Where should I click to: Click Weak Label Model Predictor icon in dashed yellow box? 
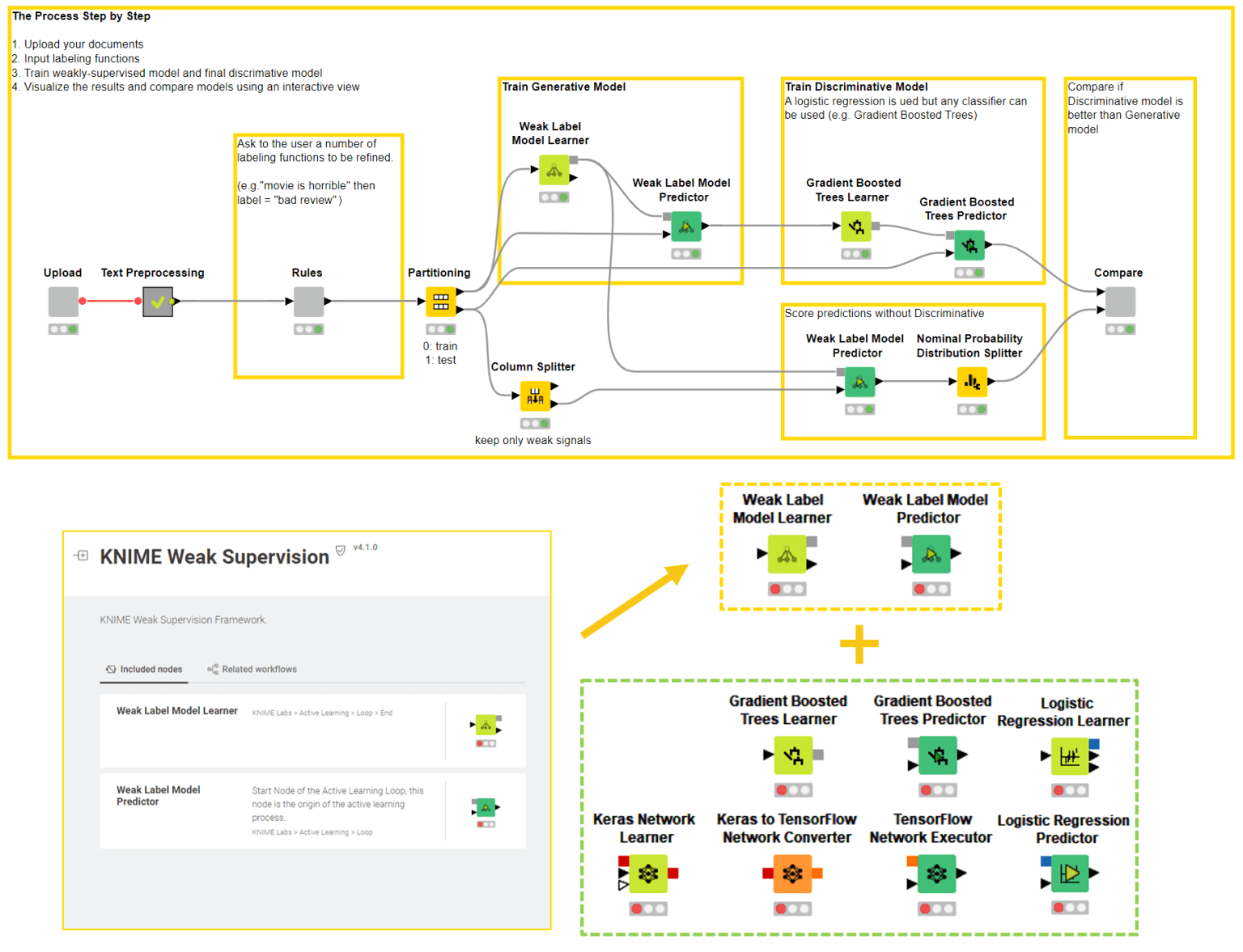931,555
